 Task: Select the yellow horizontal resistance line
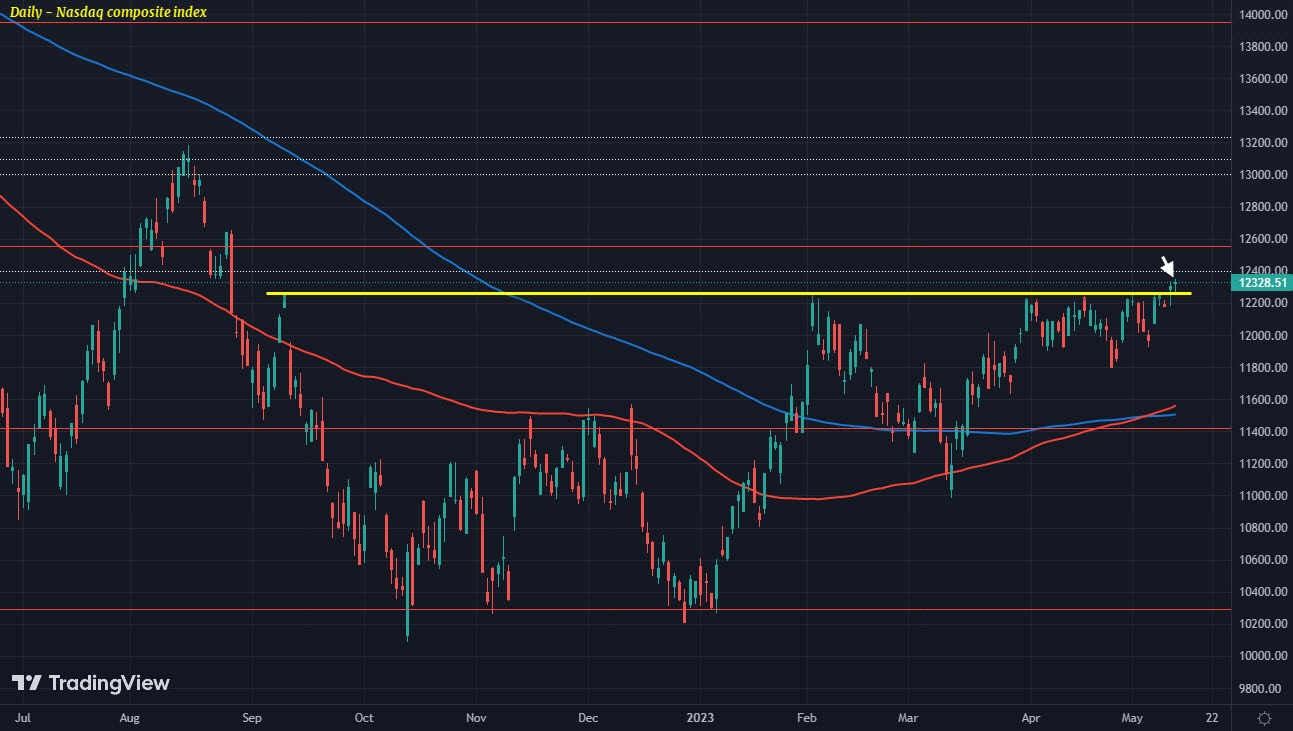(700, 293)
